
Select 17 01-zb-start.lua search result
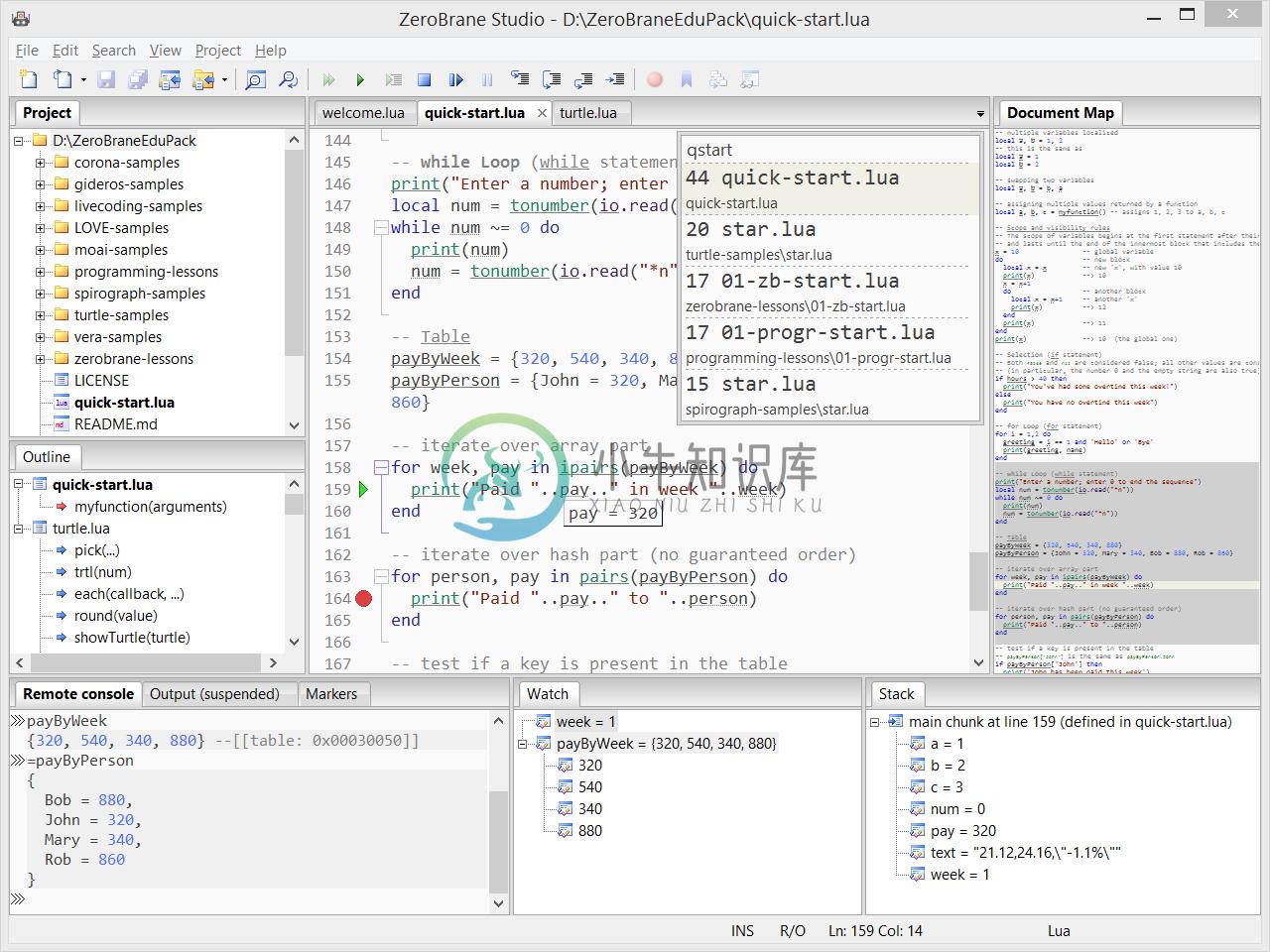(828, 293)
